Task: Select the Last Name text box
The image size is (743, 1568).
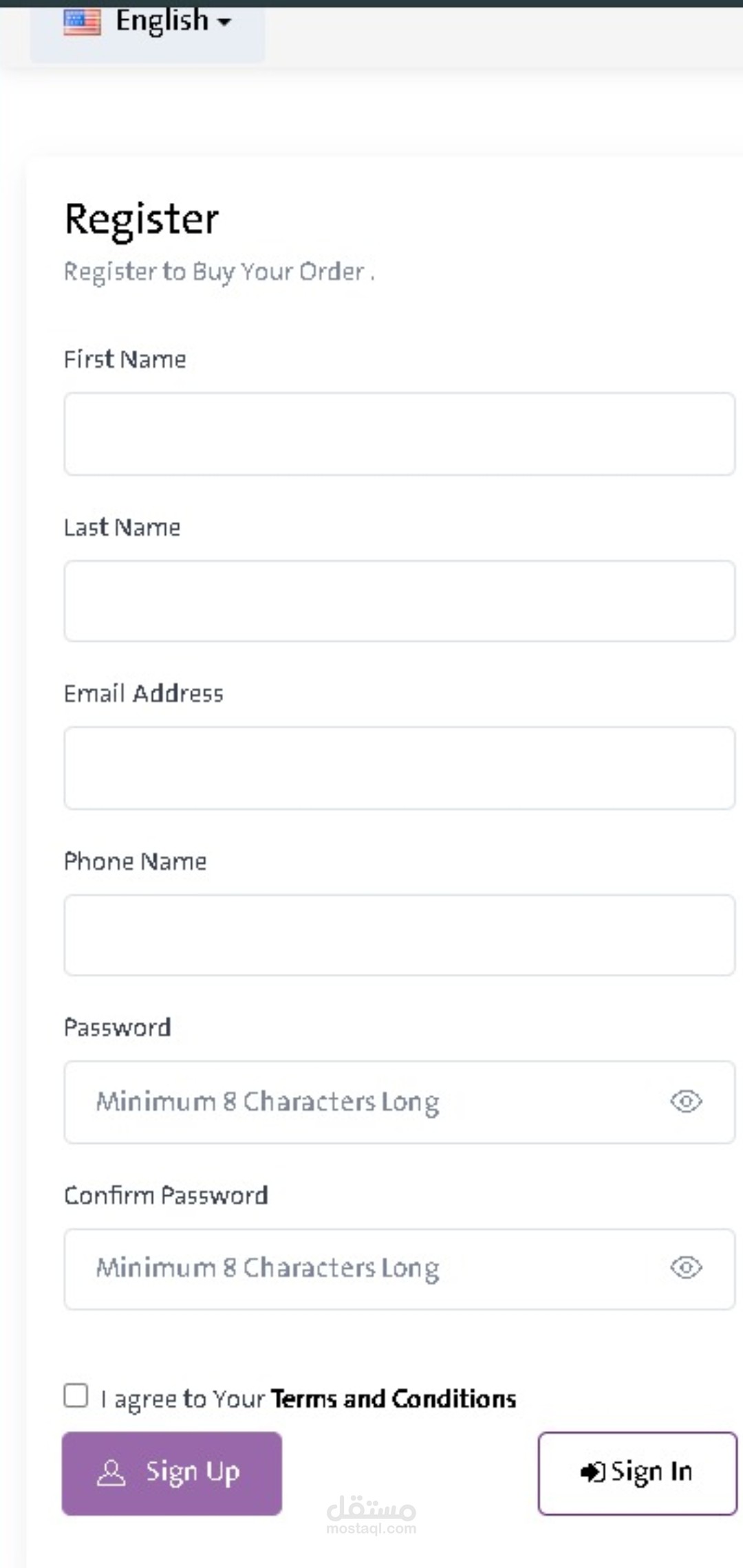Action: tap(400, 601)
